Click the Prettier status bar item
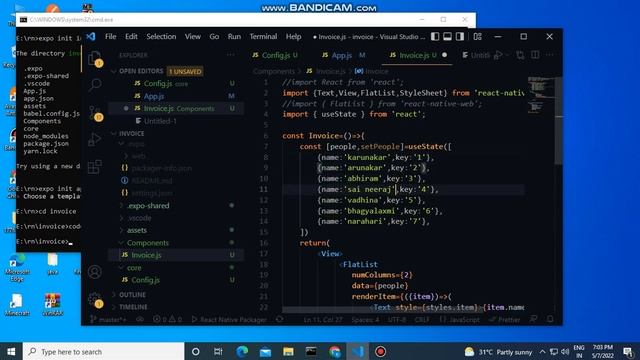This screenshot has width=640, height=360. (504, 320)
